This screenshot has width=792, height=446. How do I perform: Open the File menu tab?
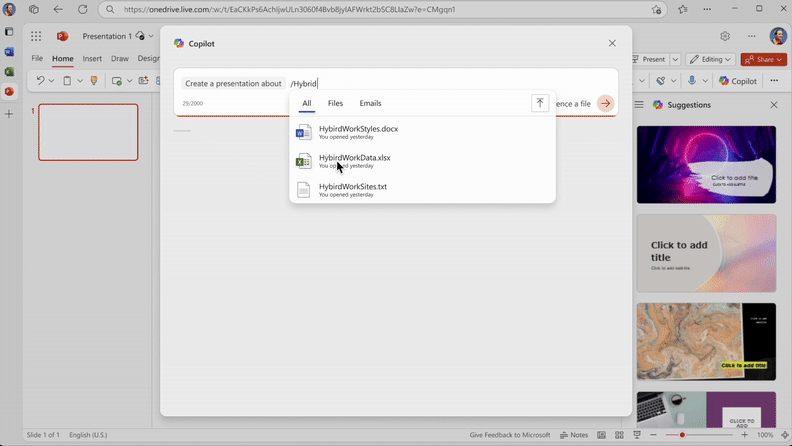(37, 59)
